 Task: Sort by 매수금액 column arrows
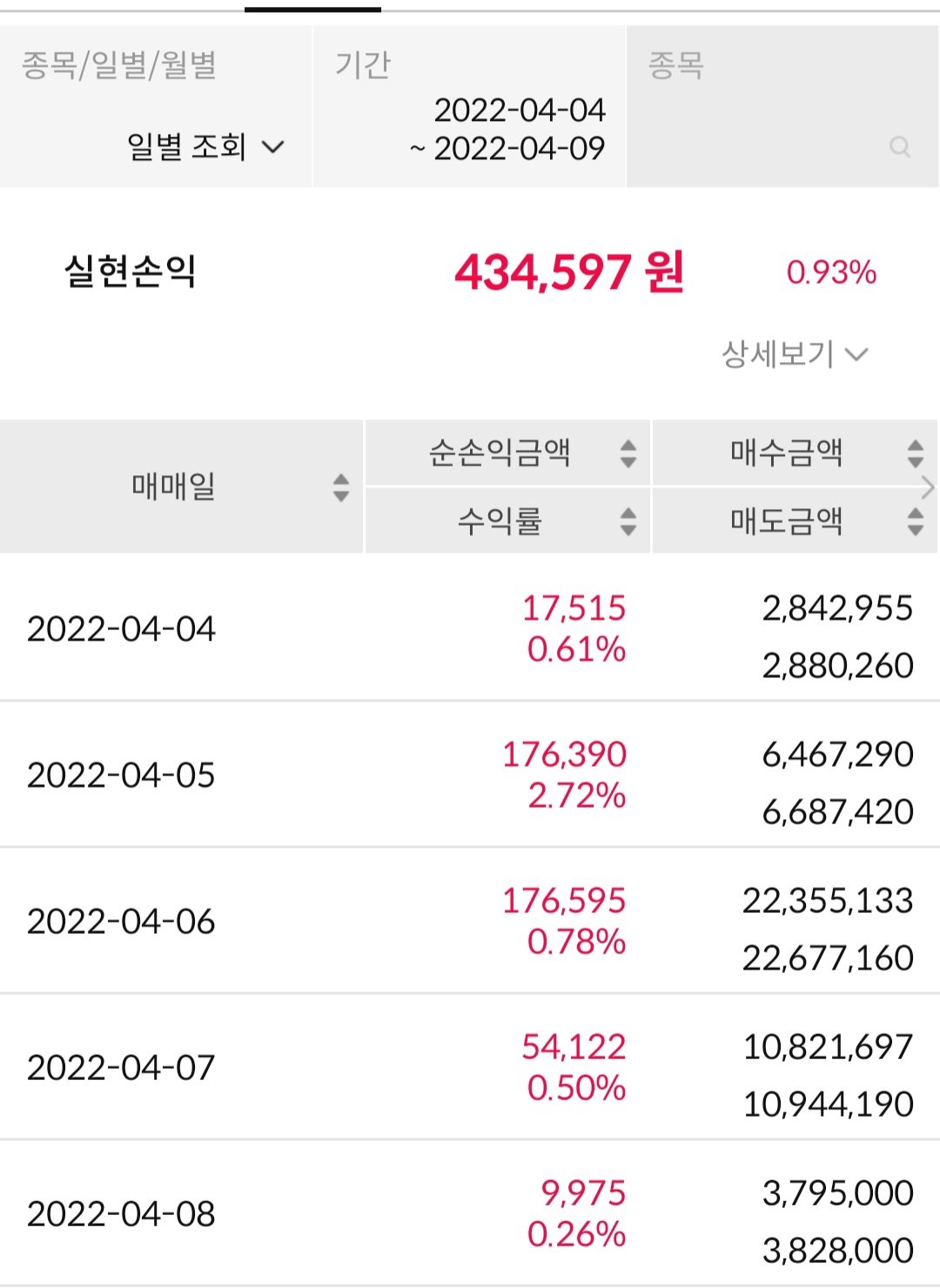[x=915, y=453]
